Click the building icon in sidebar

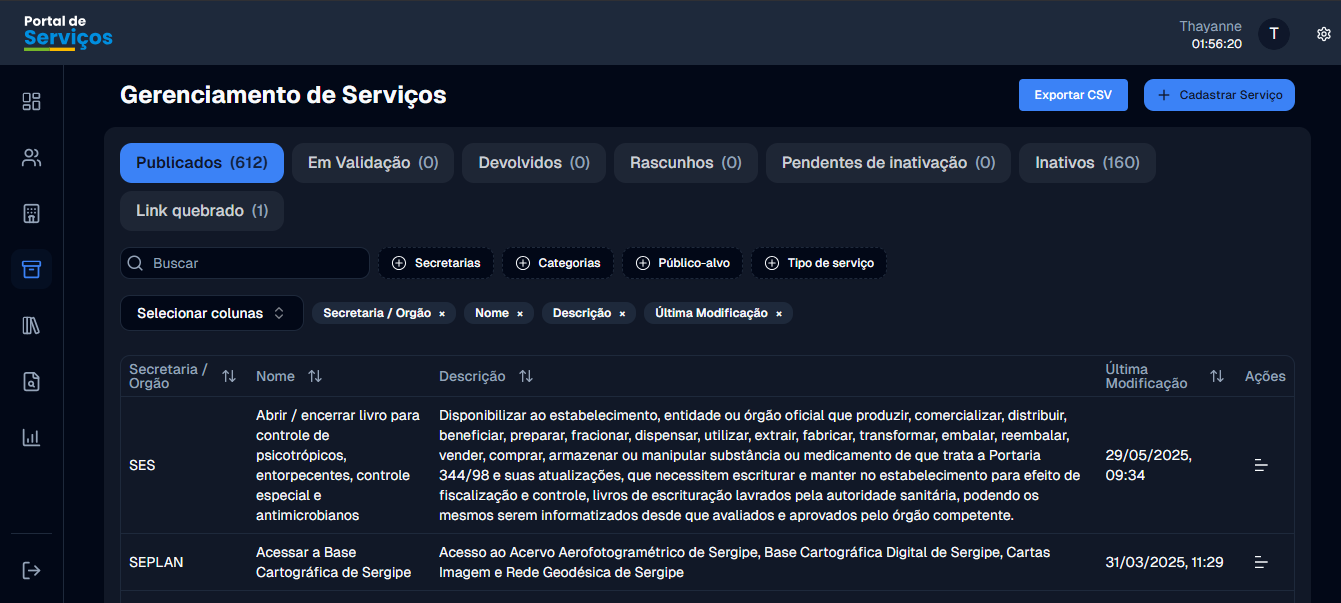coord(31,213)
